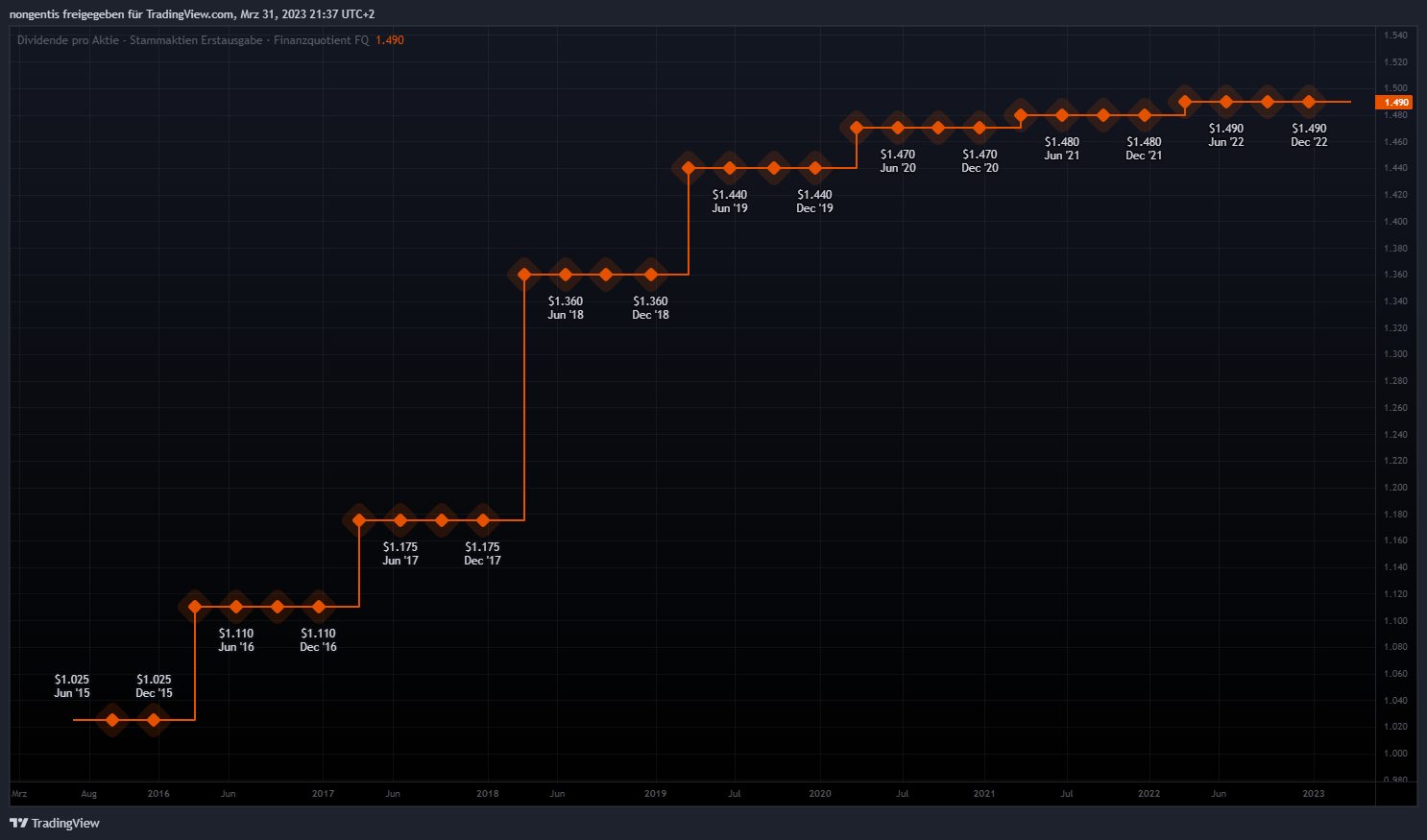Click the $1.175 Dec '17 data label
The image size is (1427, 840).
482,553
